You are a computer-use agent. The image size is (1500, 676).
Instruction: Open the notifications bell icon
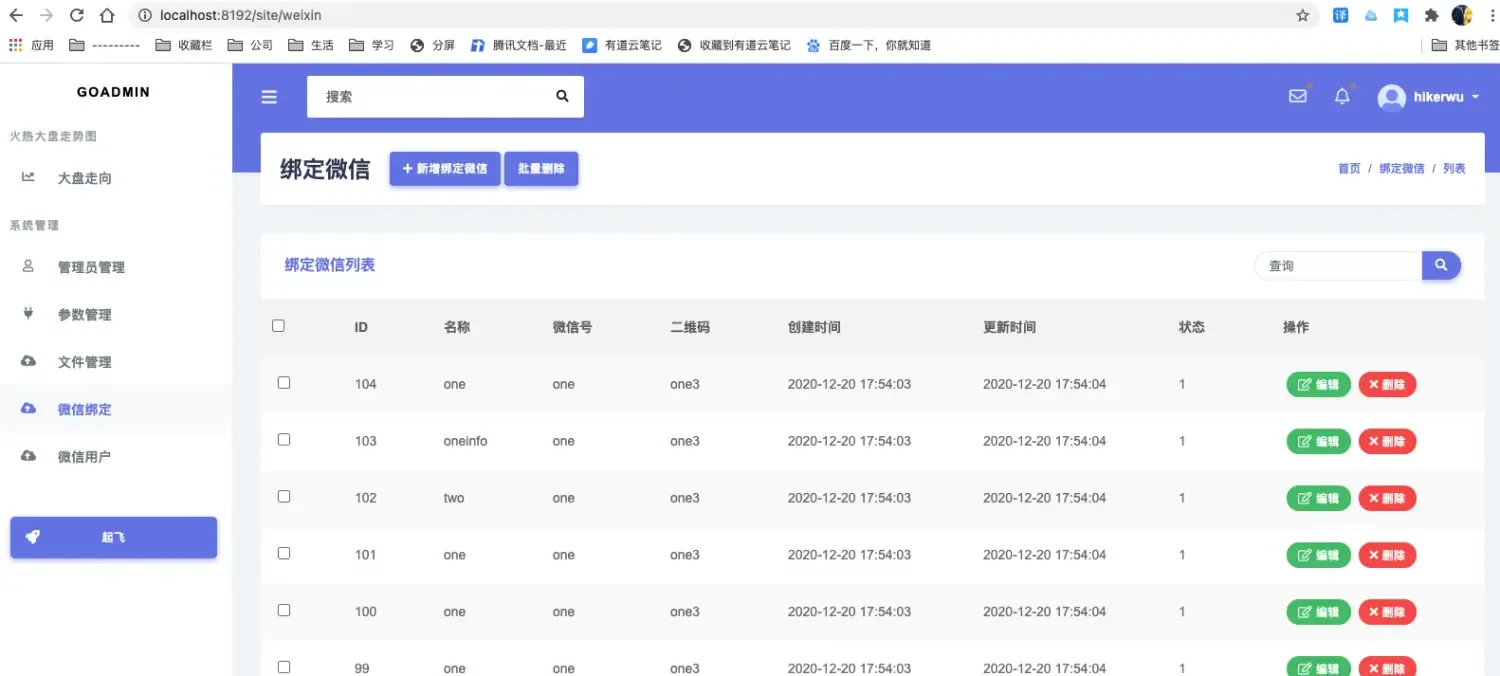[x=1342, y=95]
